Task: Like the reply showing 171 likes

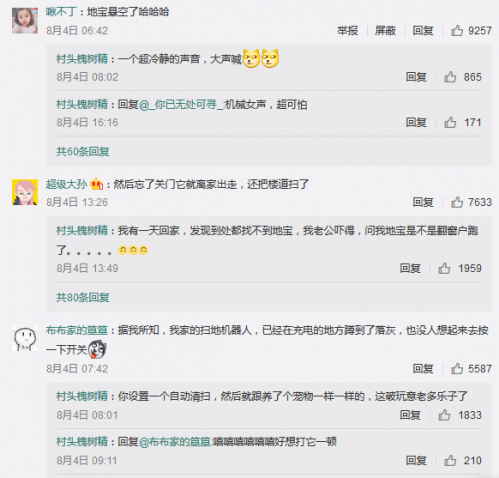Action: click(450, 122)
